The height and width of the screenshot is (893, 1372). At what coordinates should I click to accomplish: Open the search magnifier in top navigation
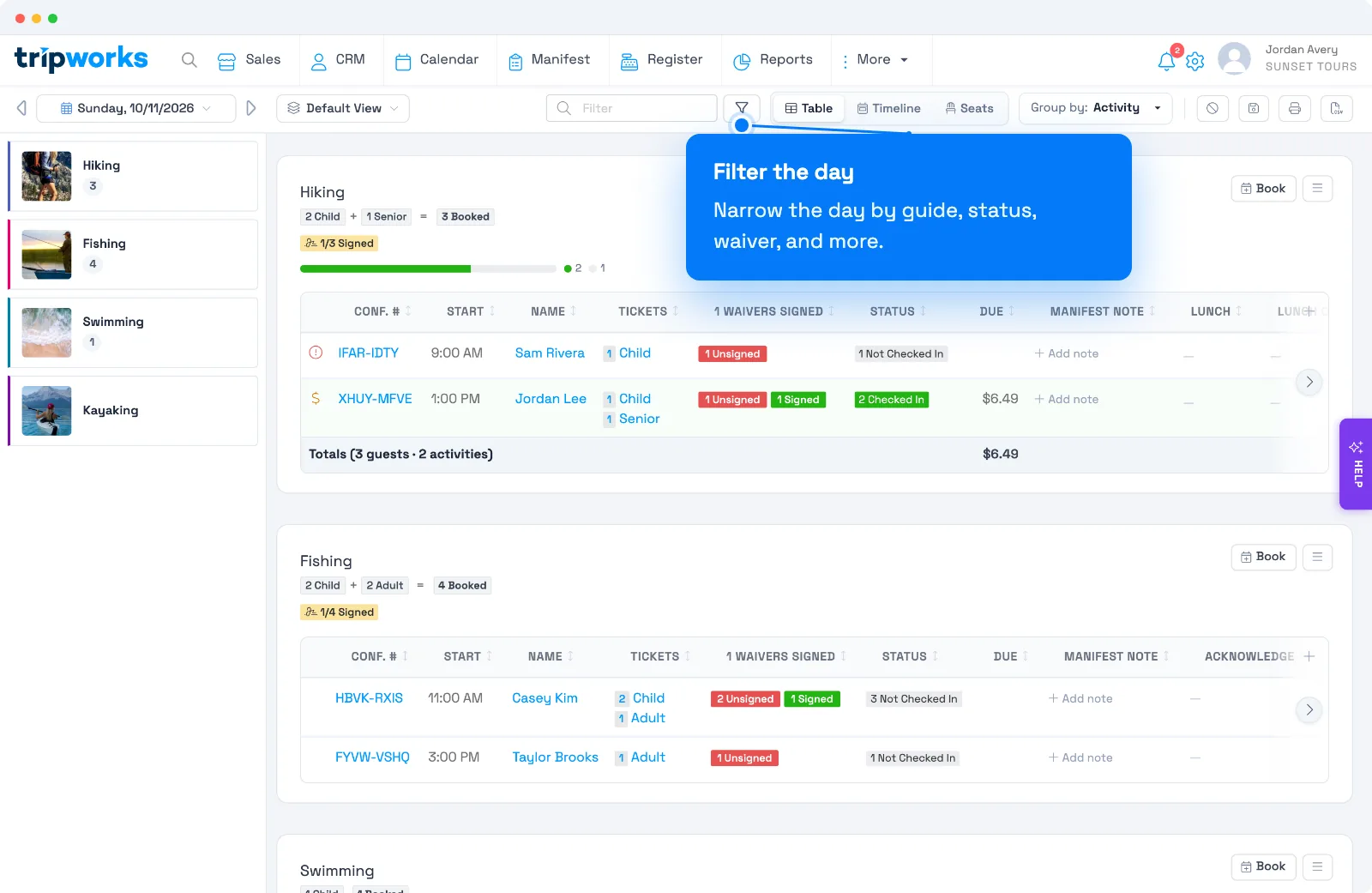(190, 60)
